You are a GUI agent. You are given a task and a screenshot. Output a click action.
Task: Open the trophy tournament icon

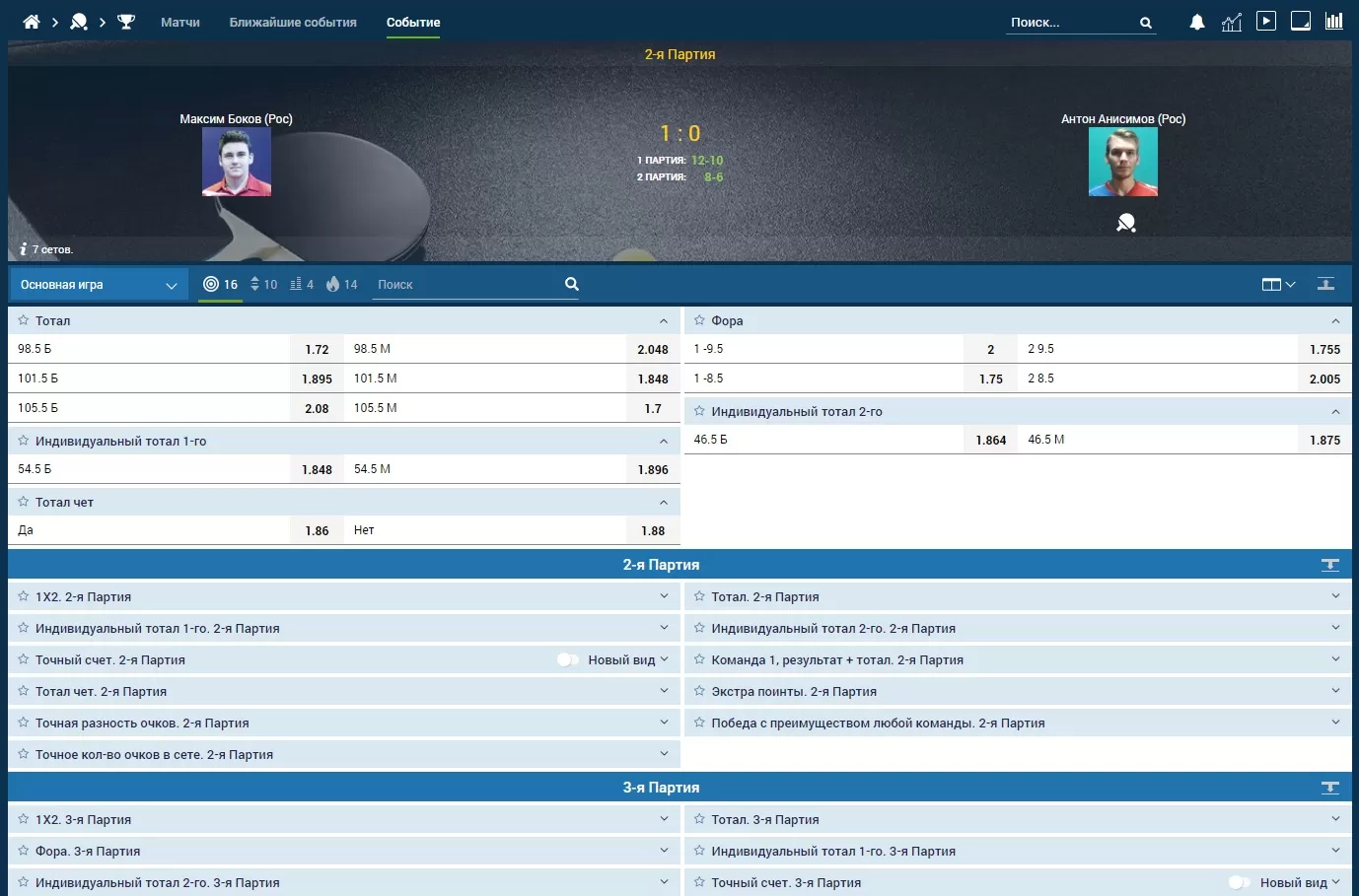126,22
